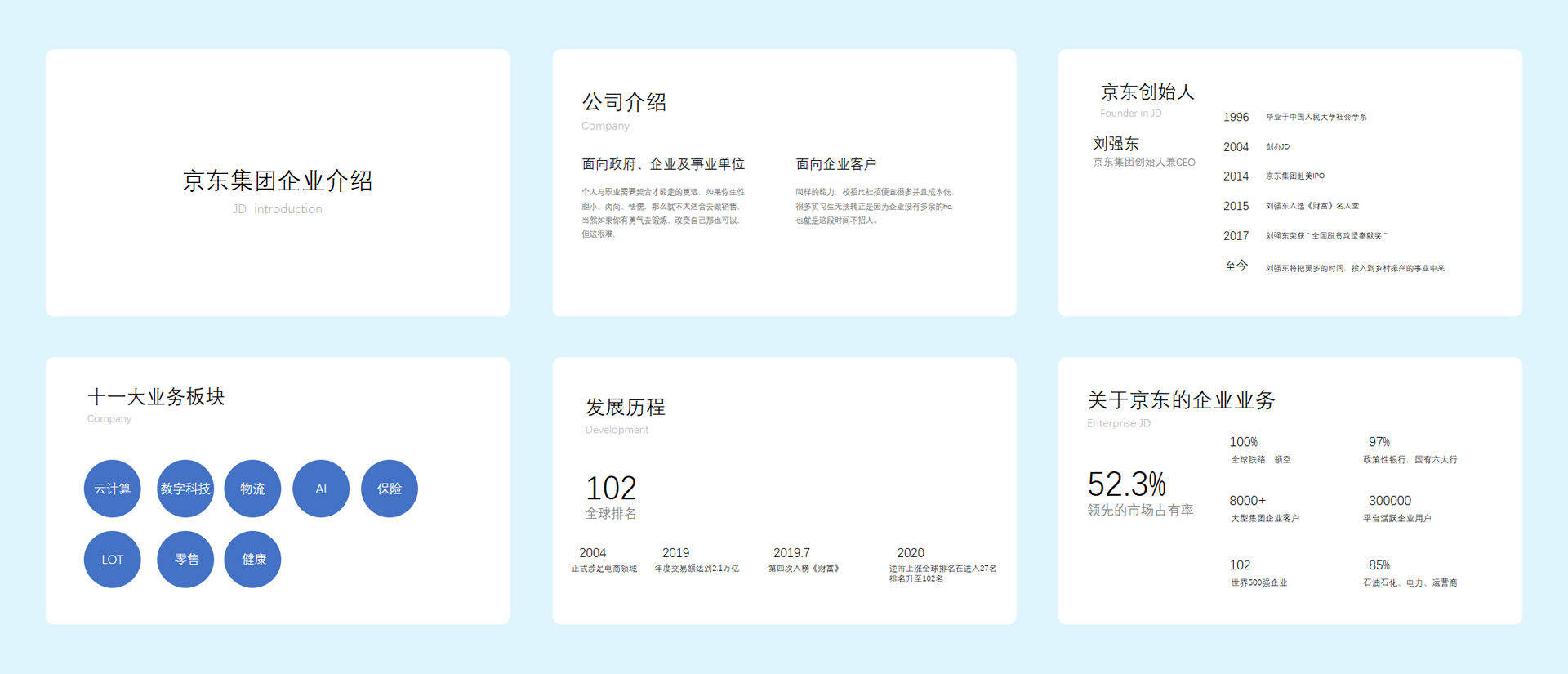Image resolution: width=1568 pixels, height=674 pixels.
Task: Select the Founder in JD subtitle
Action: pos(1131,114)
